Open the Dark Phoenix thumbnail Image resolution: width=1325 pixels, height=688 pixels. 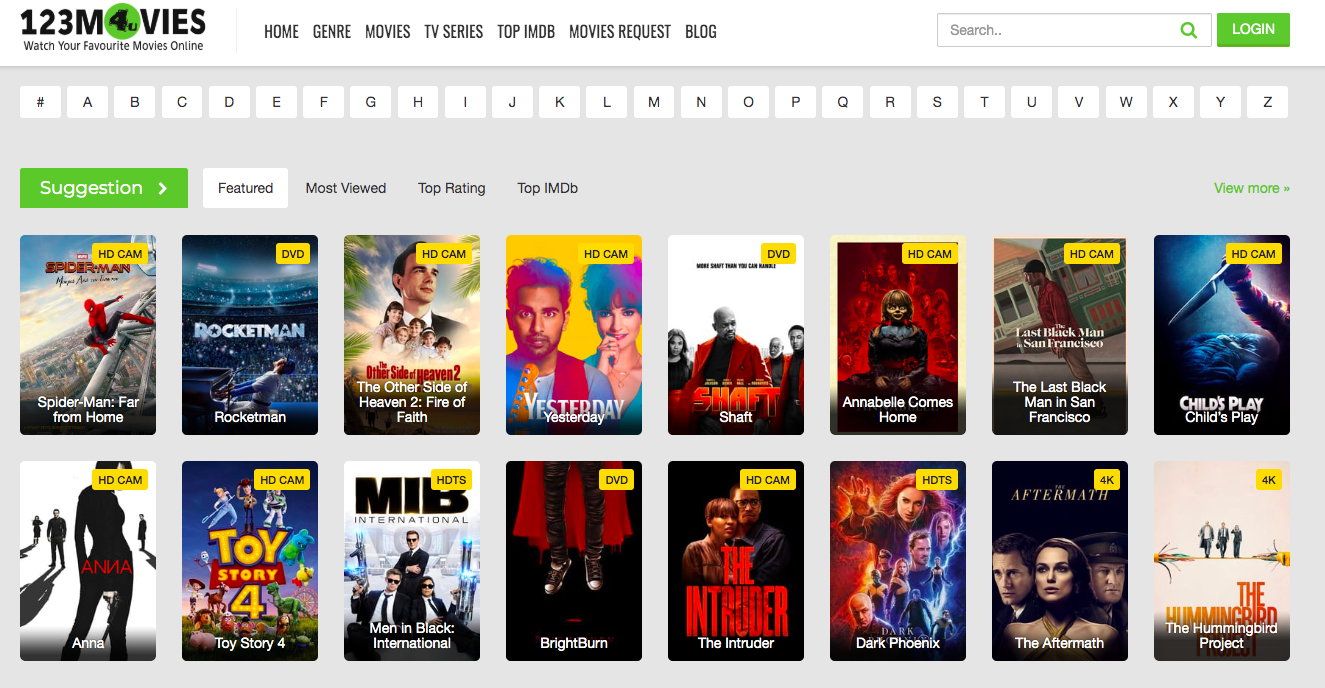point(898,561)
